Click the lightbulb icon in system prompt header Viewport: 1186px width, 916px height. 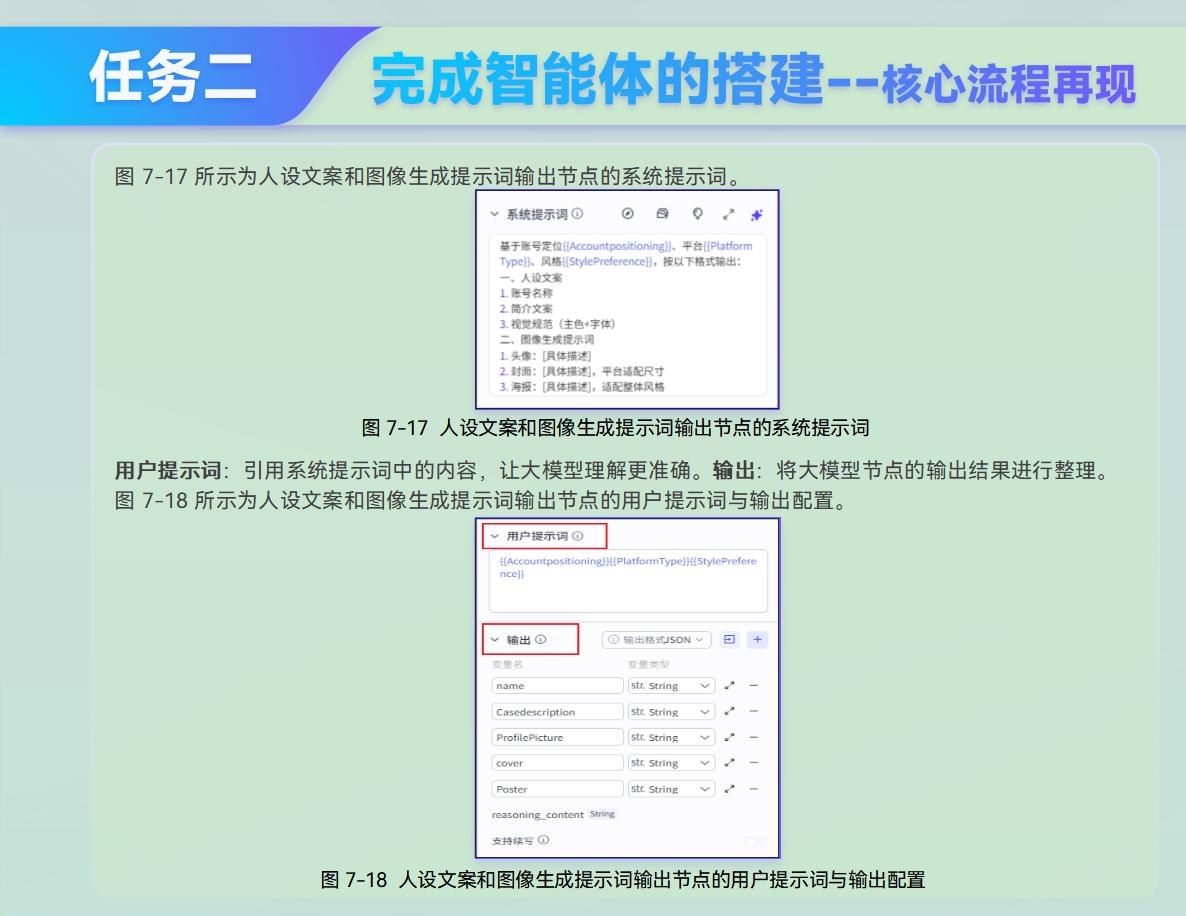pyautogui.click(x=697, y=214)
